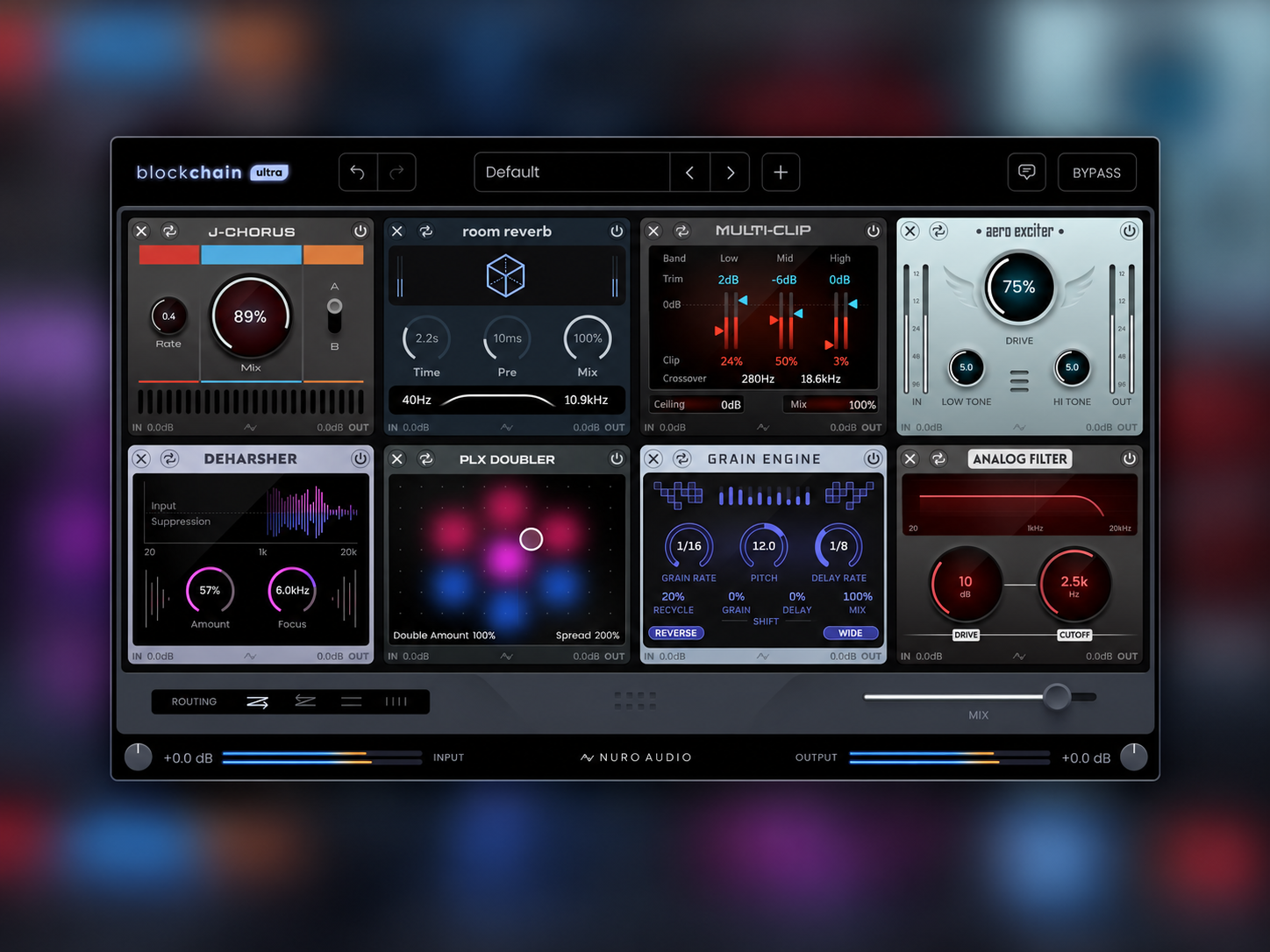1270x952 pixels.
Task: Go to the next preset
Action: pos(730,172)
